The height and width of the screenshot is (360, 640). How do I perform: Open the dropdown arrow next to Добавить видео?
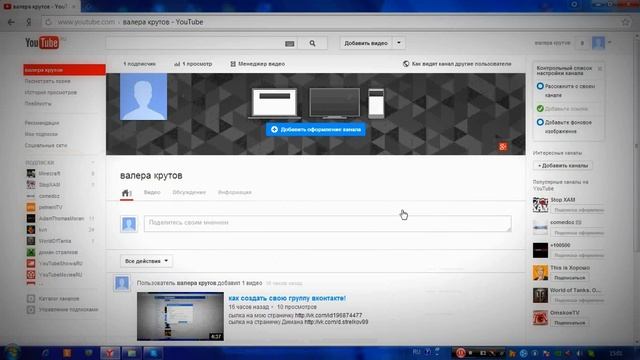[399, 43]
